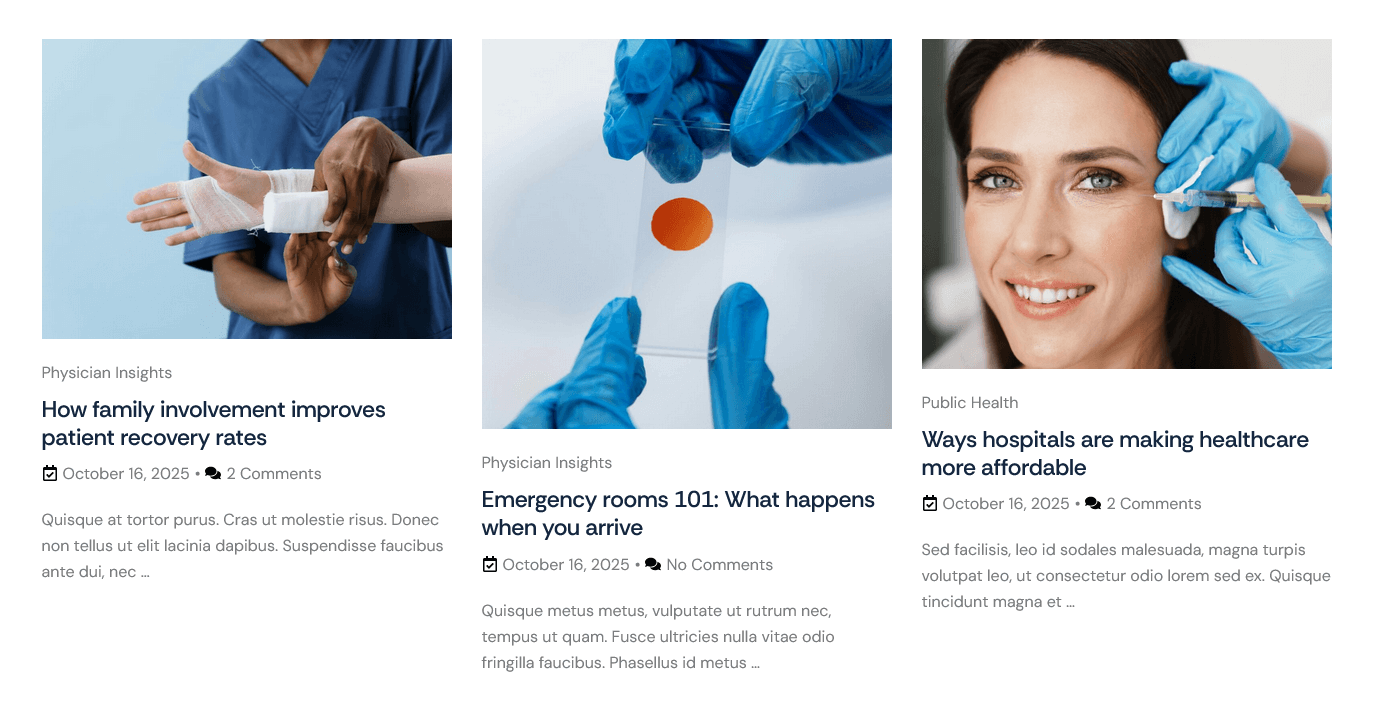Open 'Ways hospitals are making healthcare more affordable'
This screenshot has height=706, width=1377.
(1115, 454)
